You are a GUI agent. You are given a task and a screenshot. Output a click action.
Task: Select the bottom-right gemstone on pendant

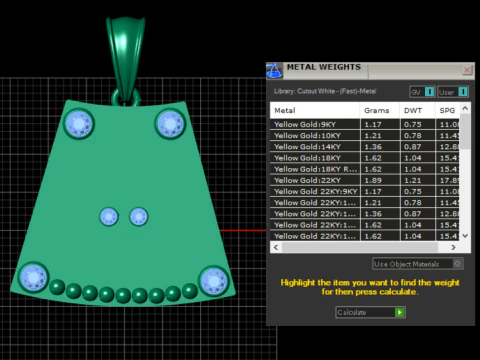point(214,281)
